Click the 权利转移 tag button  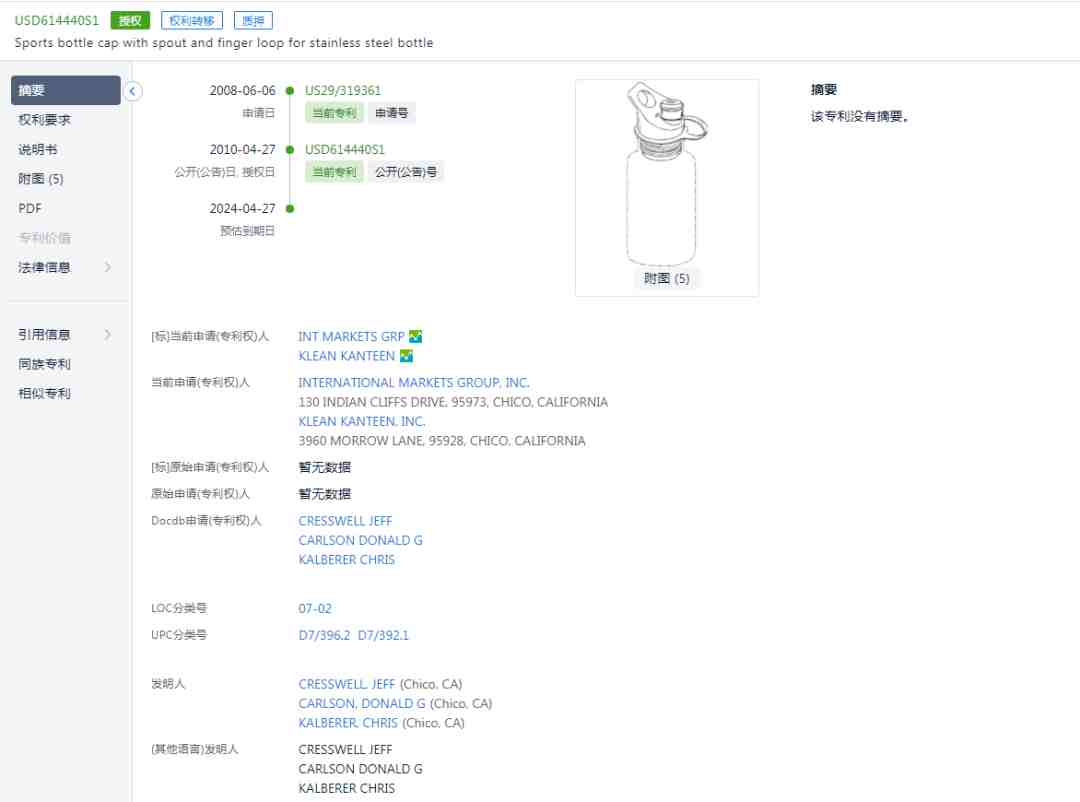[192, 21]
